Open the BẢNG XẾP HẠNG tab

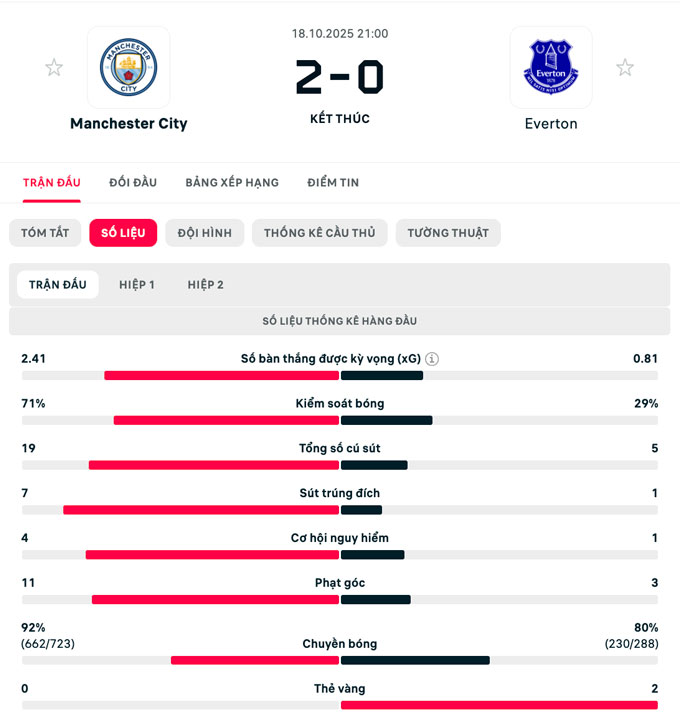232,183
